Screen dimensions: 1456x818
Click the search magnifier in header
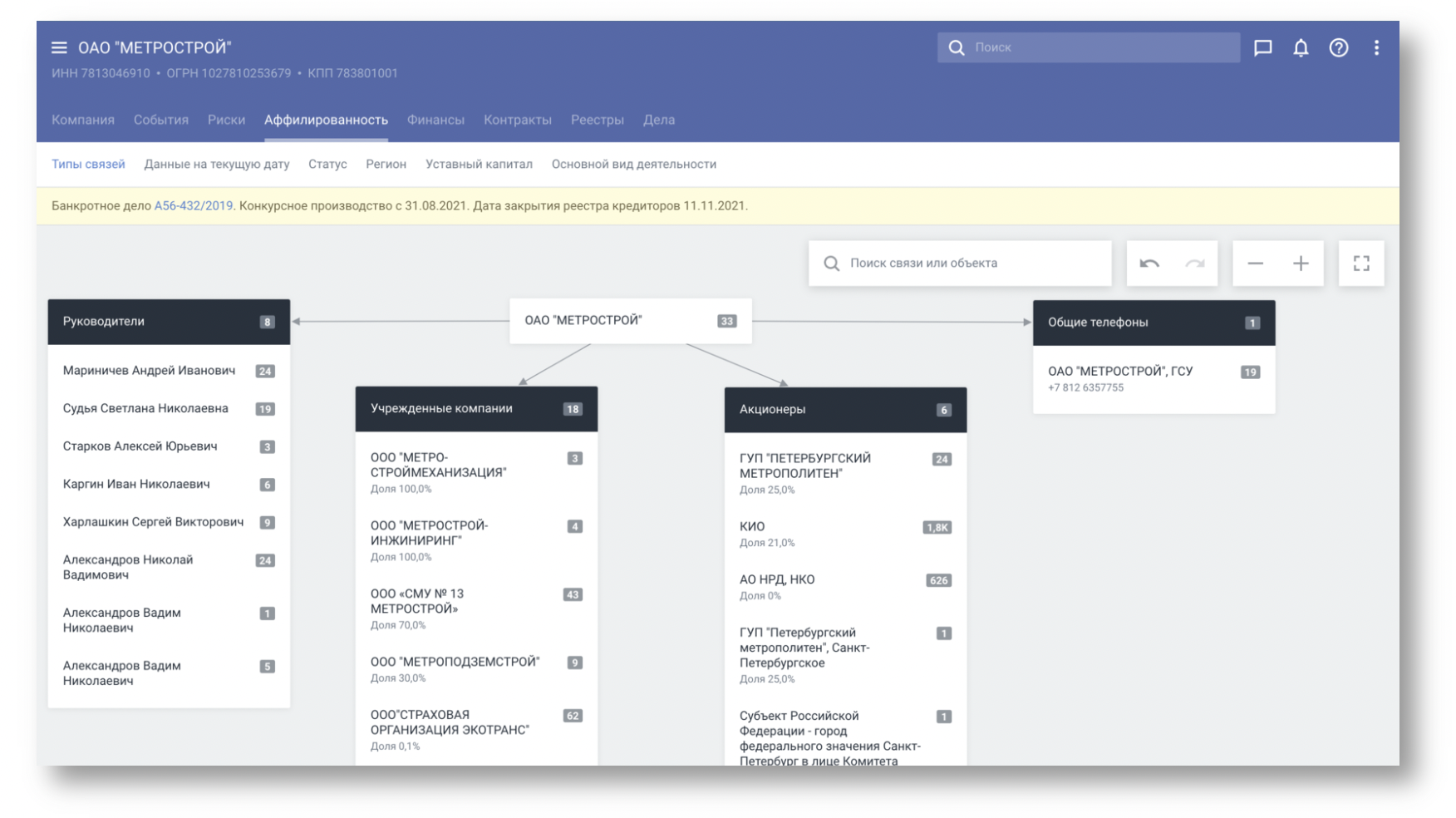[957, 47]
